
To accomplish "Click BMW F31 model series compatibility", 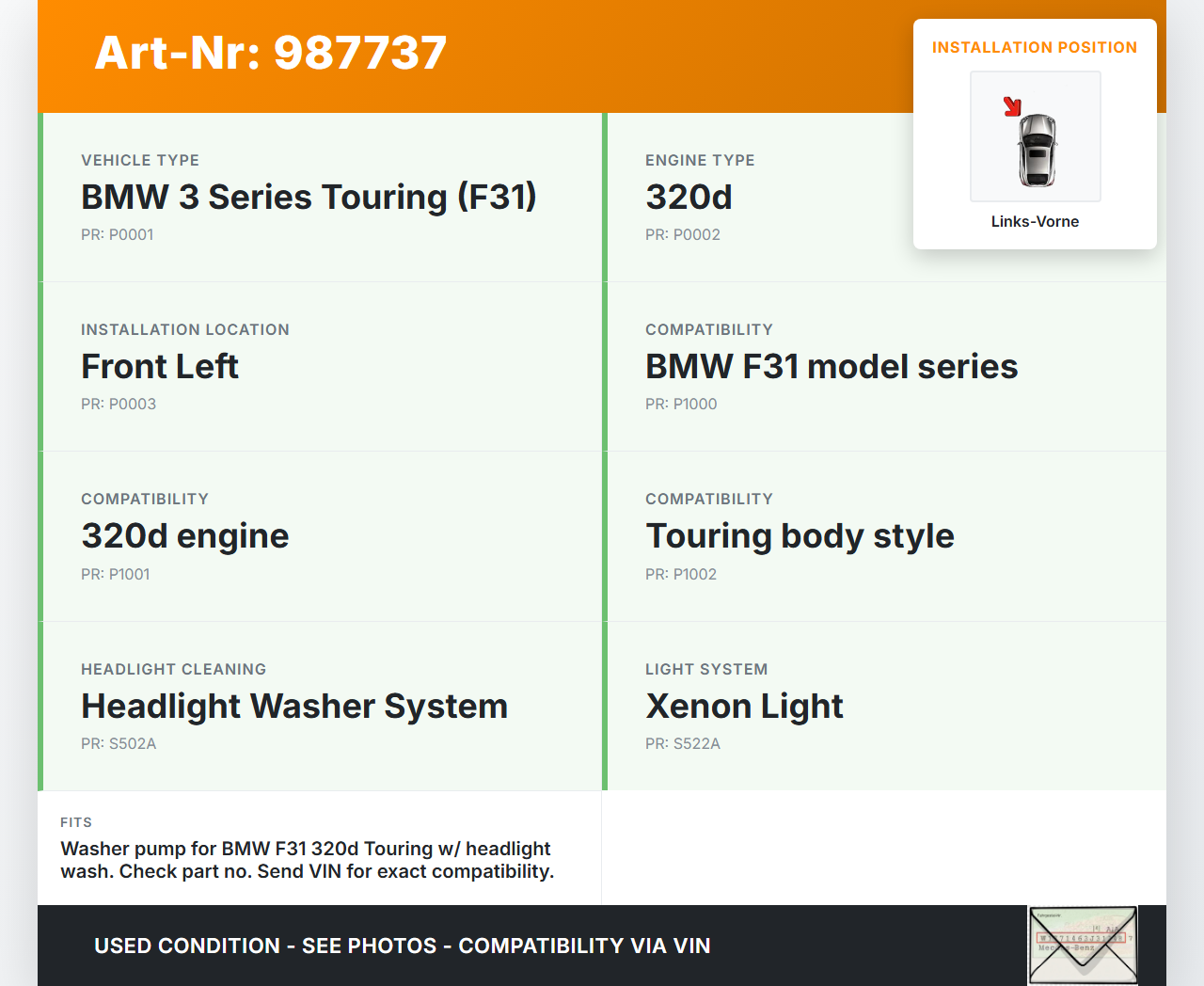I will point(832,366).
